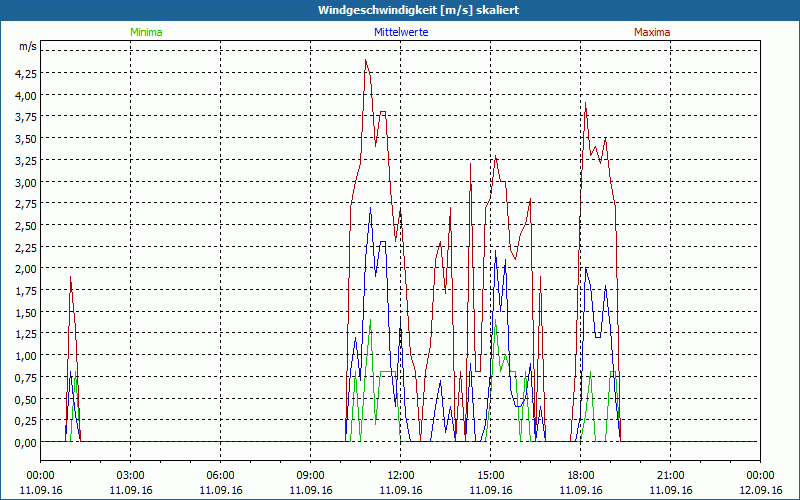Click the green Minima legend label

click(146, 32)
